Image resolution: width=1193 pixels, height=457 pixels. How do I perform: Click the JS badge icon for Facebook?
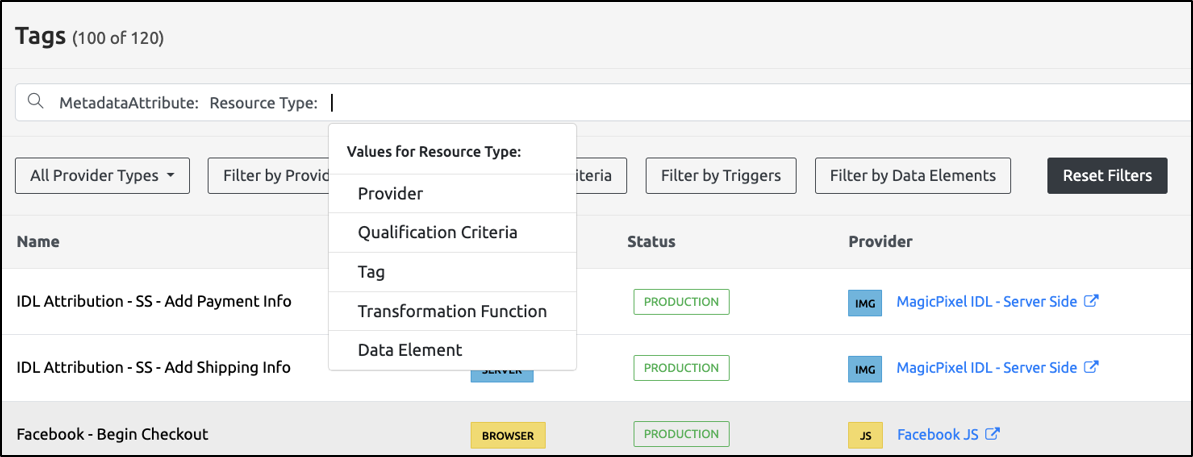point(864,435)
